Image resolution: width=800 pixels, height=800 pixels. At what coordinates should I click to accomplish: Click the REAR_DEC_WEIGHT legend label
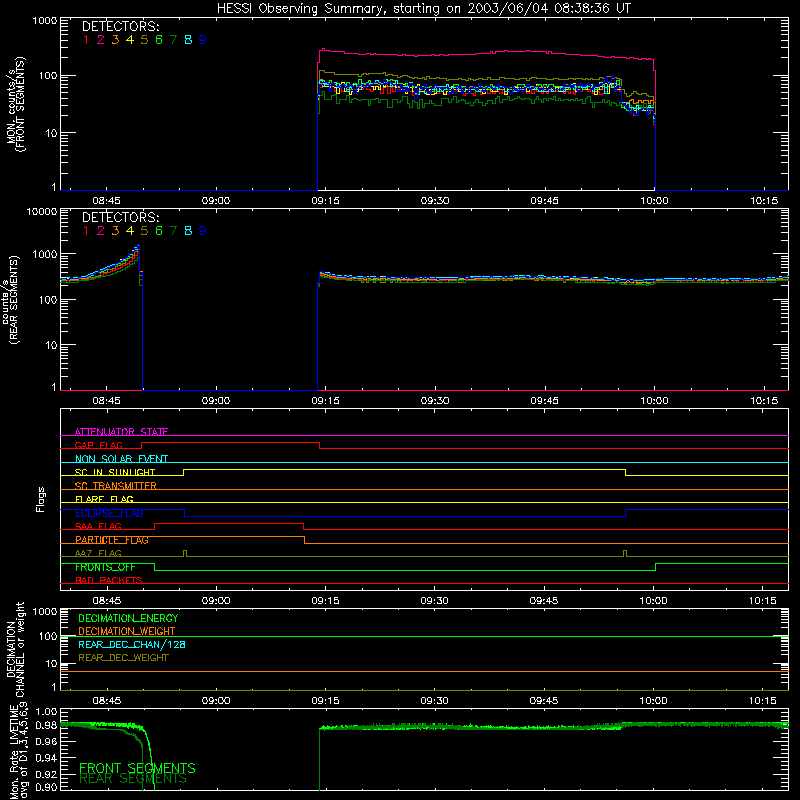coord(123,658)
